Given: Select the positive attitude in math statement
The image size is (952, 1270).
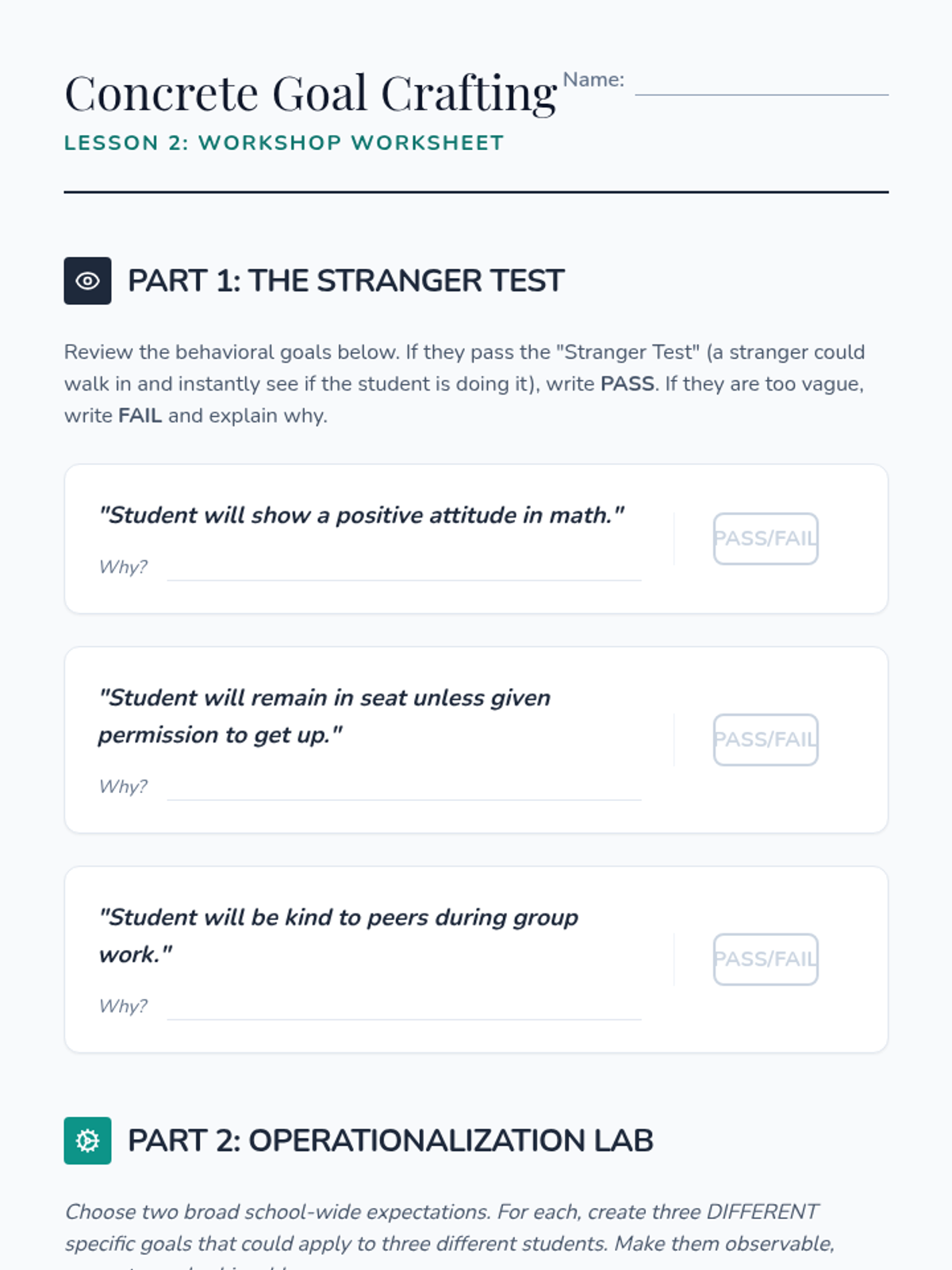Looking at the screenshot, I should (362, 515).
